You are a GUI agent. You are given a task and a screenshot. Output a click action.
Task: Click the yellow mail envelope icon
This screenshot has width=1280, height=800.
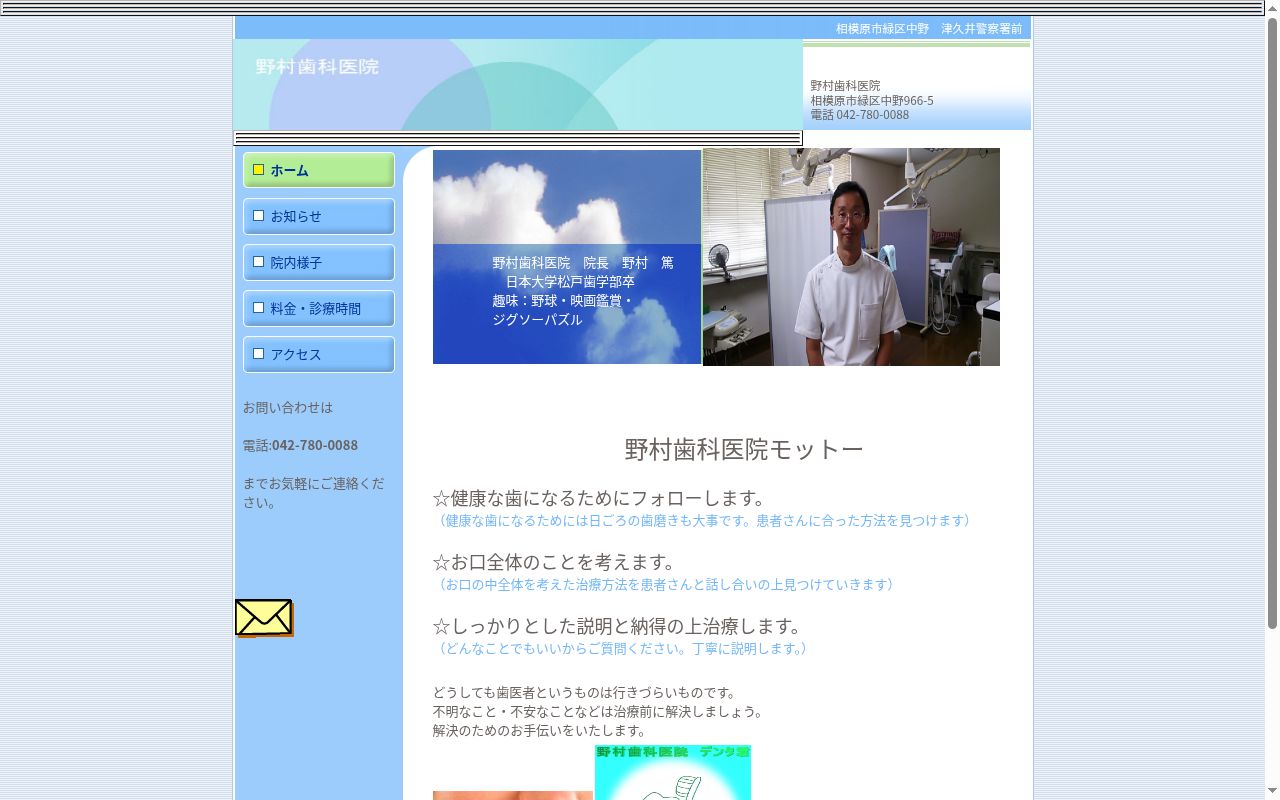[x=264, y=618]
